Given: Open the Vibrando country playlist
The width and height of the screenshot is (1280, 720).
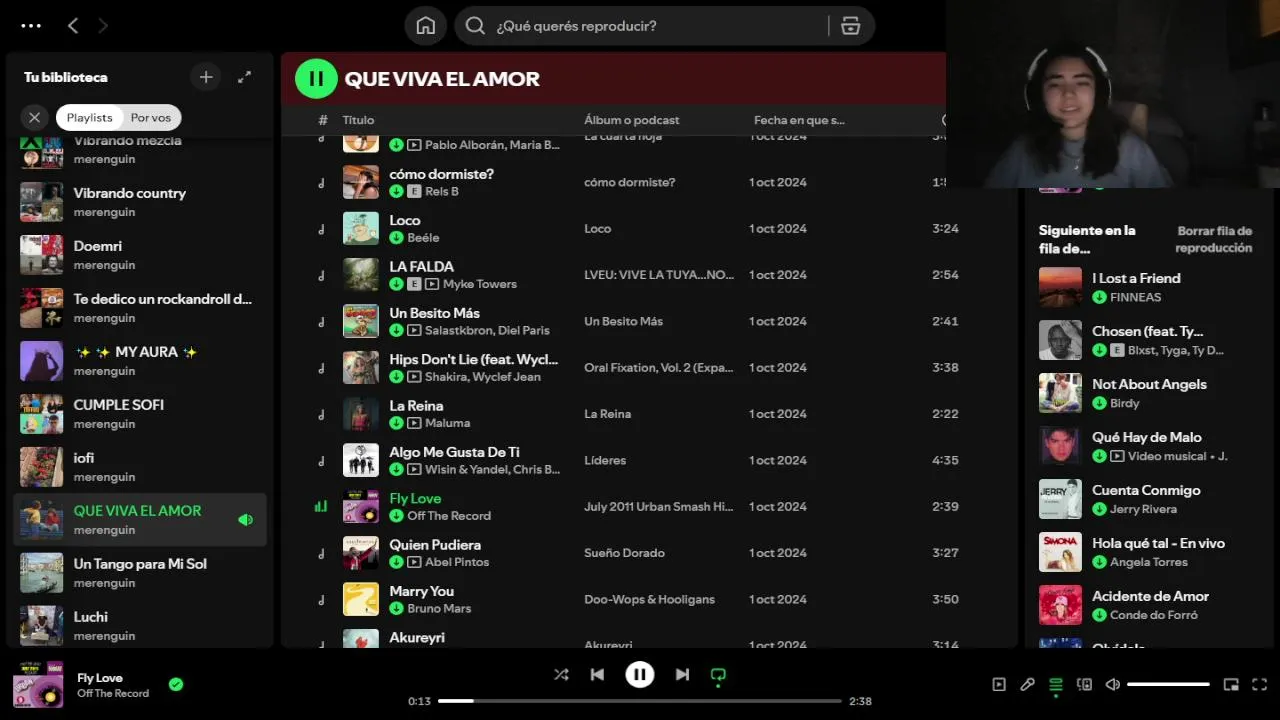Looking at the screenshot, I should [x=140, y=202].
